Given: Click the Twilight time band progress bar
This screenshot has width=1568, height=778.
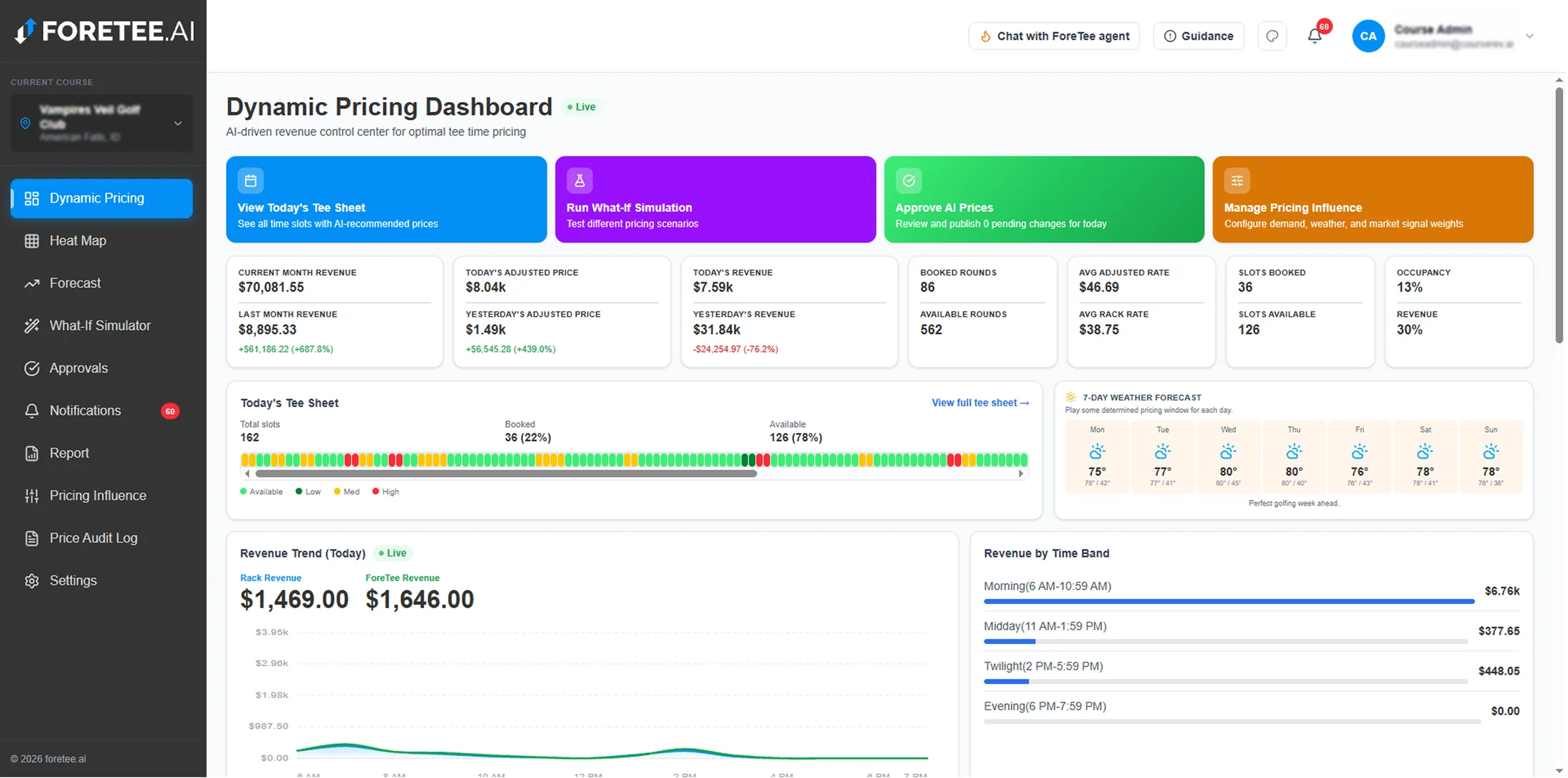Looking at the screenshot, I should (1225, 682).
